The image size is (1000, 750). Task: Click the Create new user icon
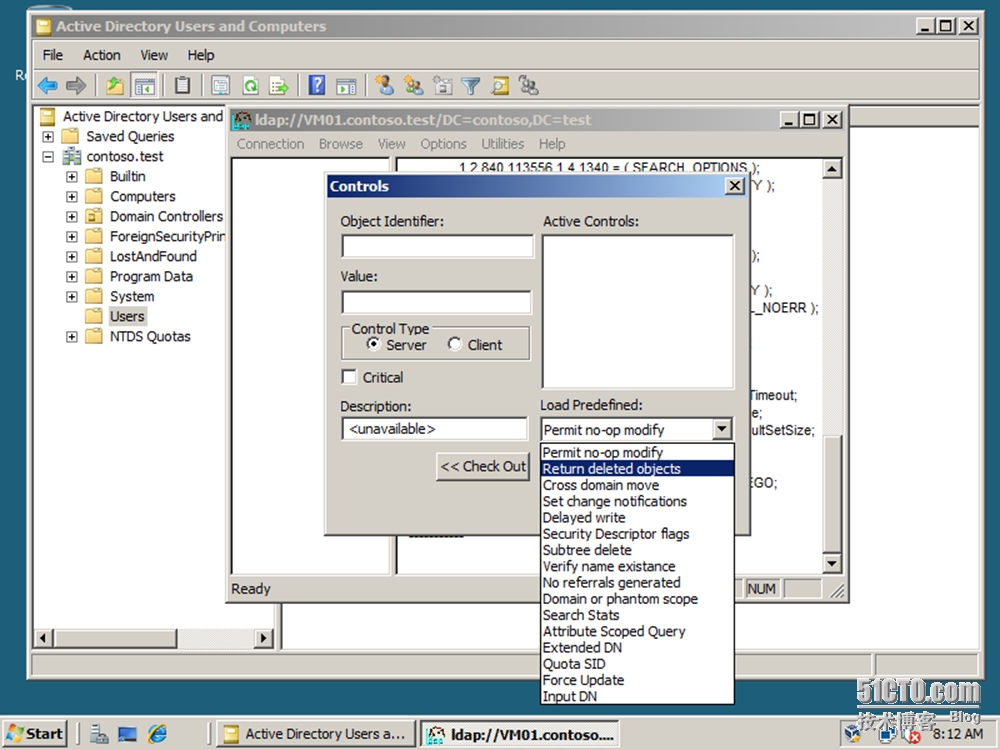pos(384,85)
